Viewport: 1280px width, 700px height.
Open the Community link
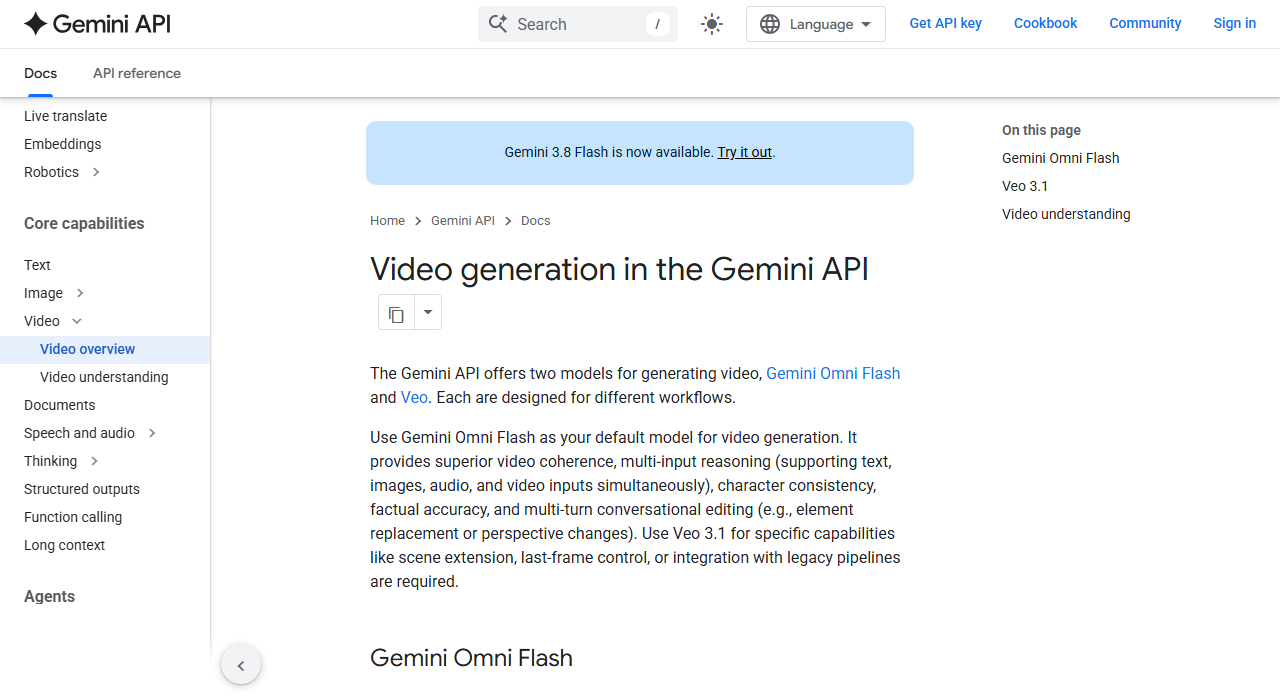(x=1145, y=23)
